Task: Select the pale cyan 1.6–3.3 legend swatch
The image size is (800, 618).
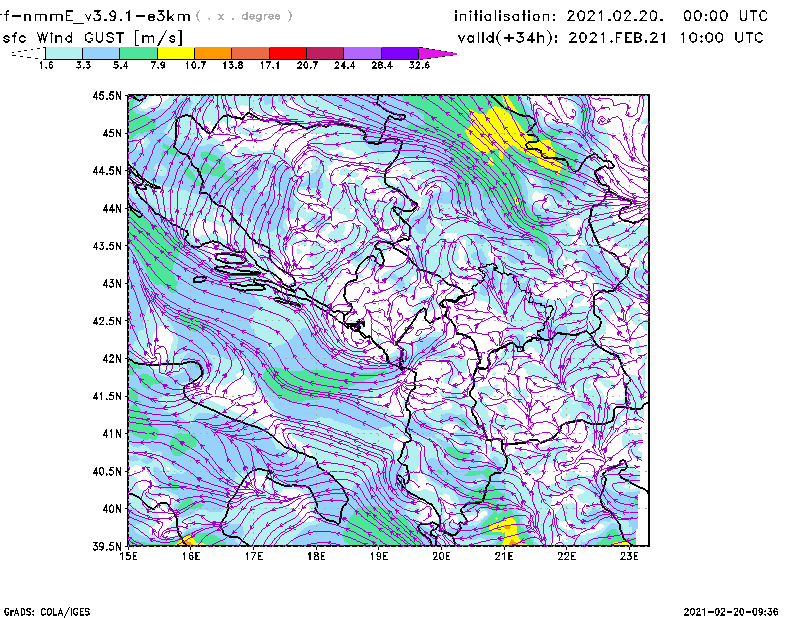Action: pos(65,53)
